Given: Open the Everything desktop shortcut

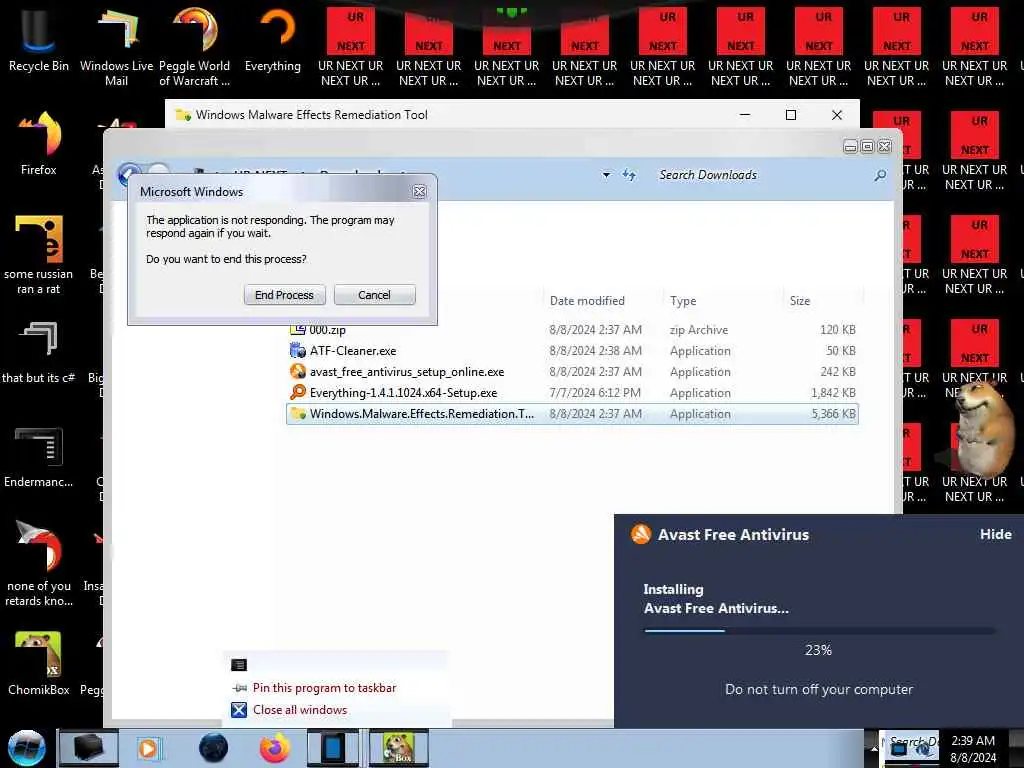Looking at the screenshot, I should (x=272, y=38).
